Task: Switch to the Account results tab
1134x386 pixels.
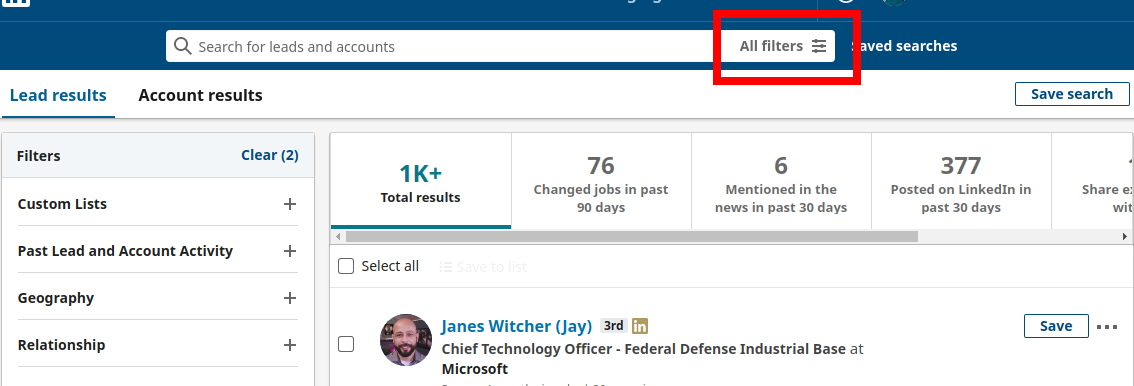Action: [x=200, y=95]
